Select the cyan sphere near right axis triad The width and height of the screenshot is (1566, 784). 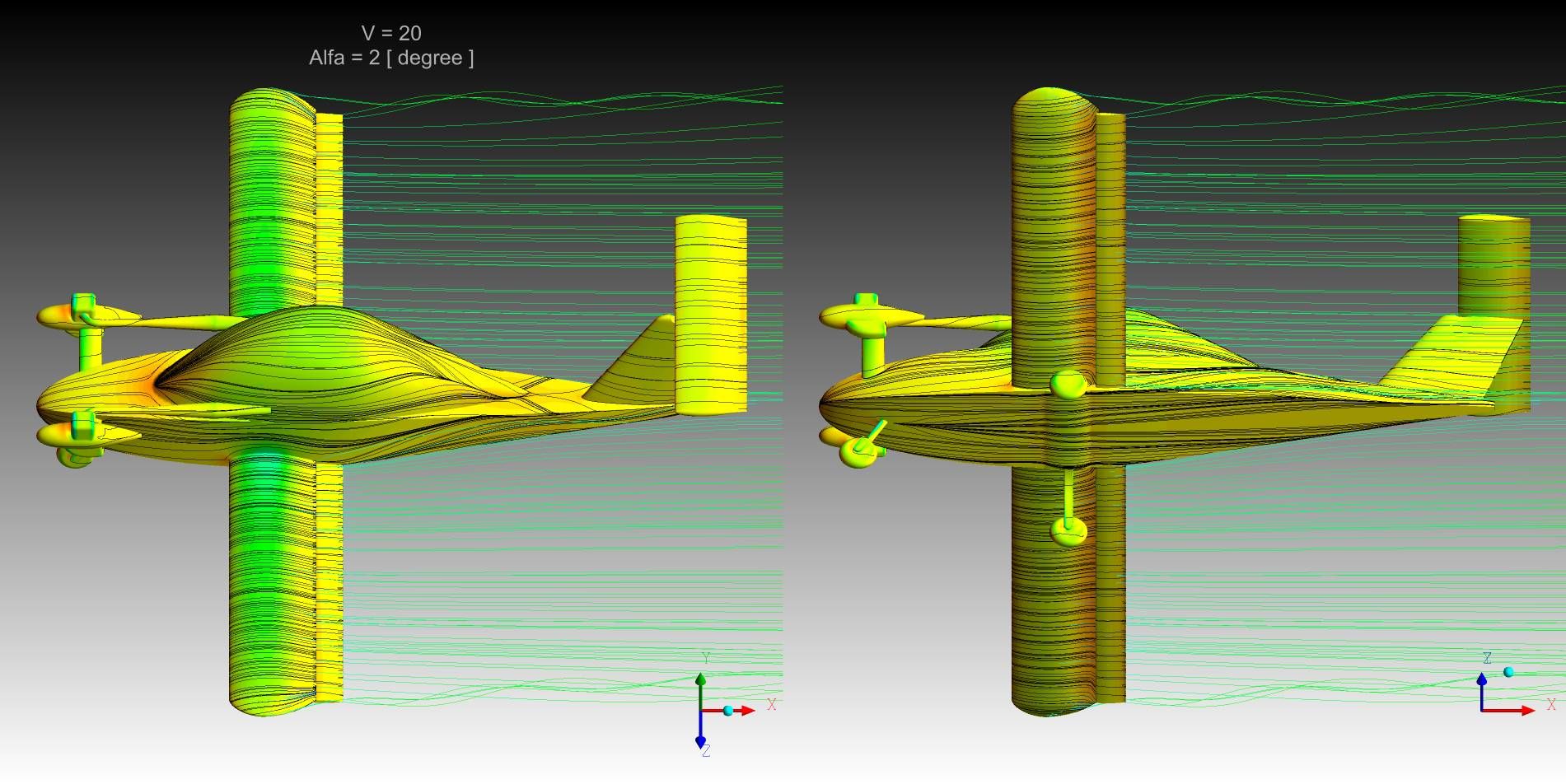tap(1508, 672)
